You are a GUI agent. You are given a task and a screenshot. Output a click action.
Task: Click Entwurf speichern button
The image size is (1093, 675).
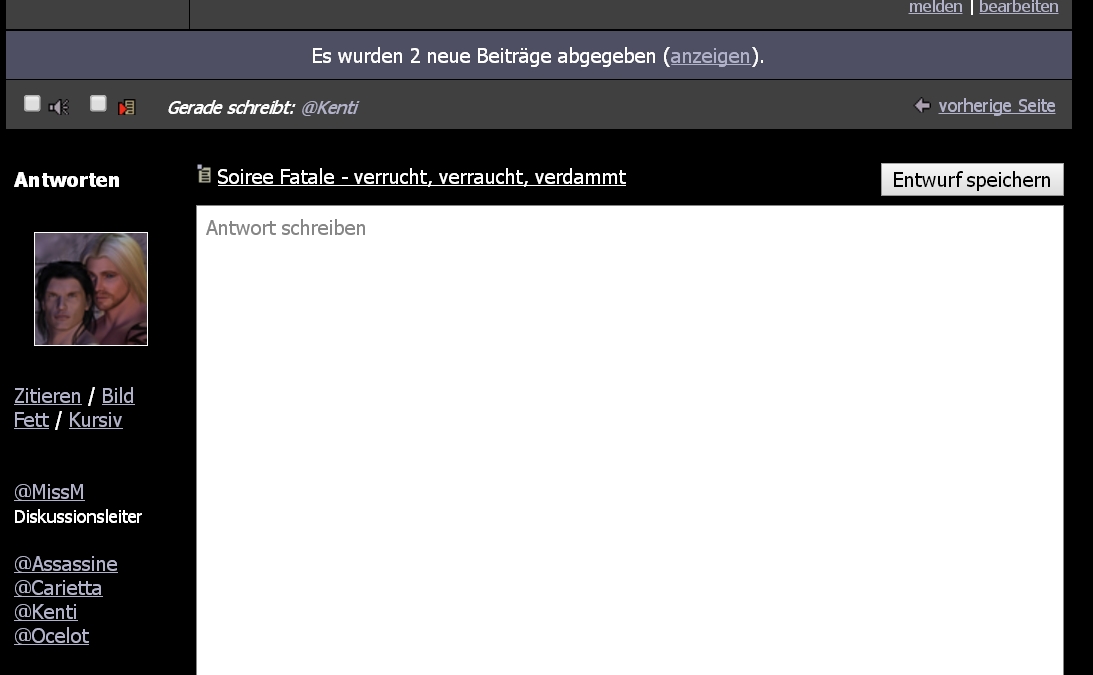(972, 180)
